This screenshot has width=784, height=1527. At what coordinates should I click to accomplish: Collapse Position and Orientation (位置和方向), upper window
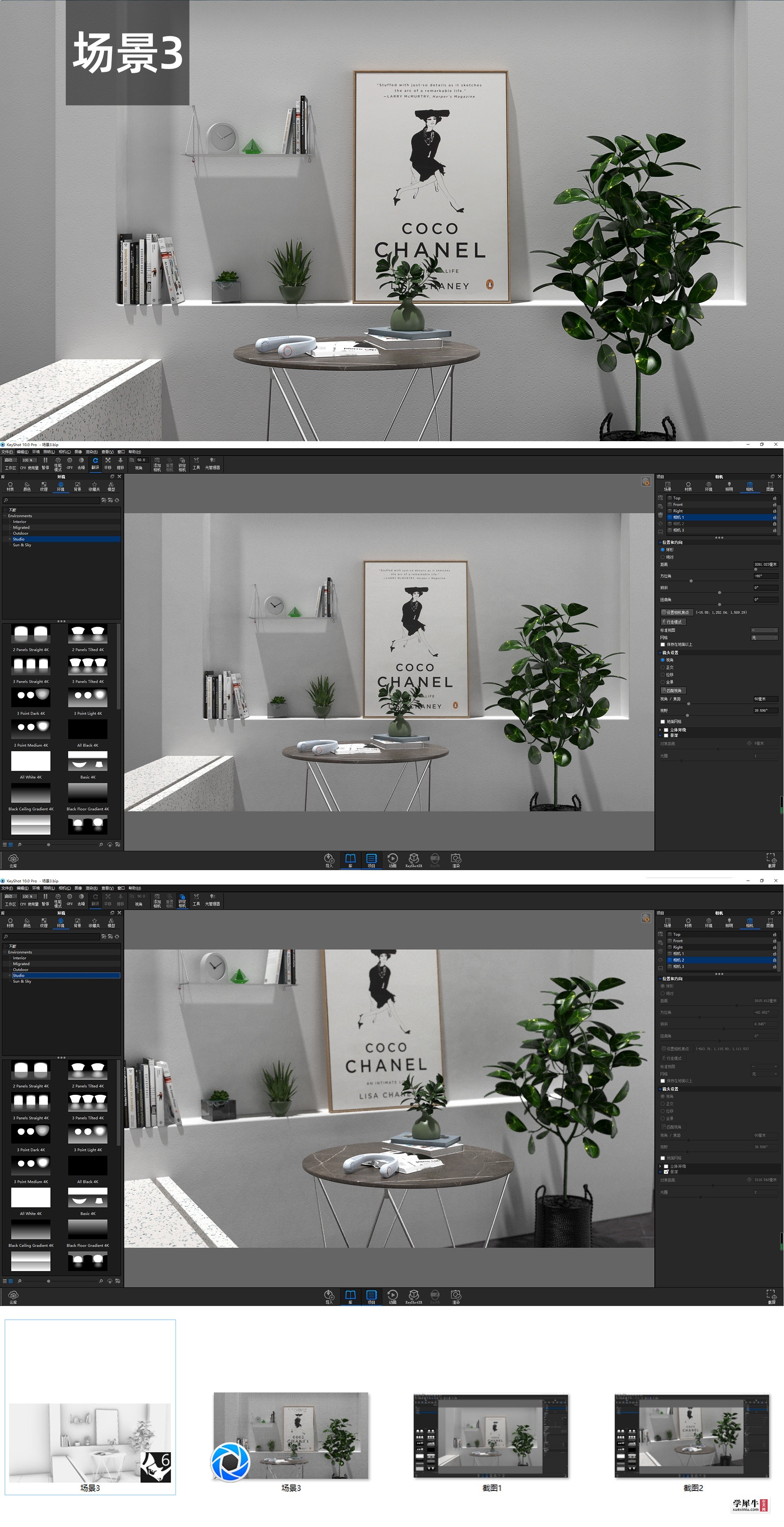pyautogui.click(x=660, y=542)
